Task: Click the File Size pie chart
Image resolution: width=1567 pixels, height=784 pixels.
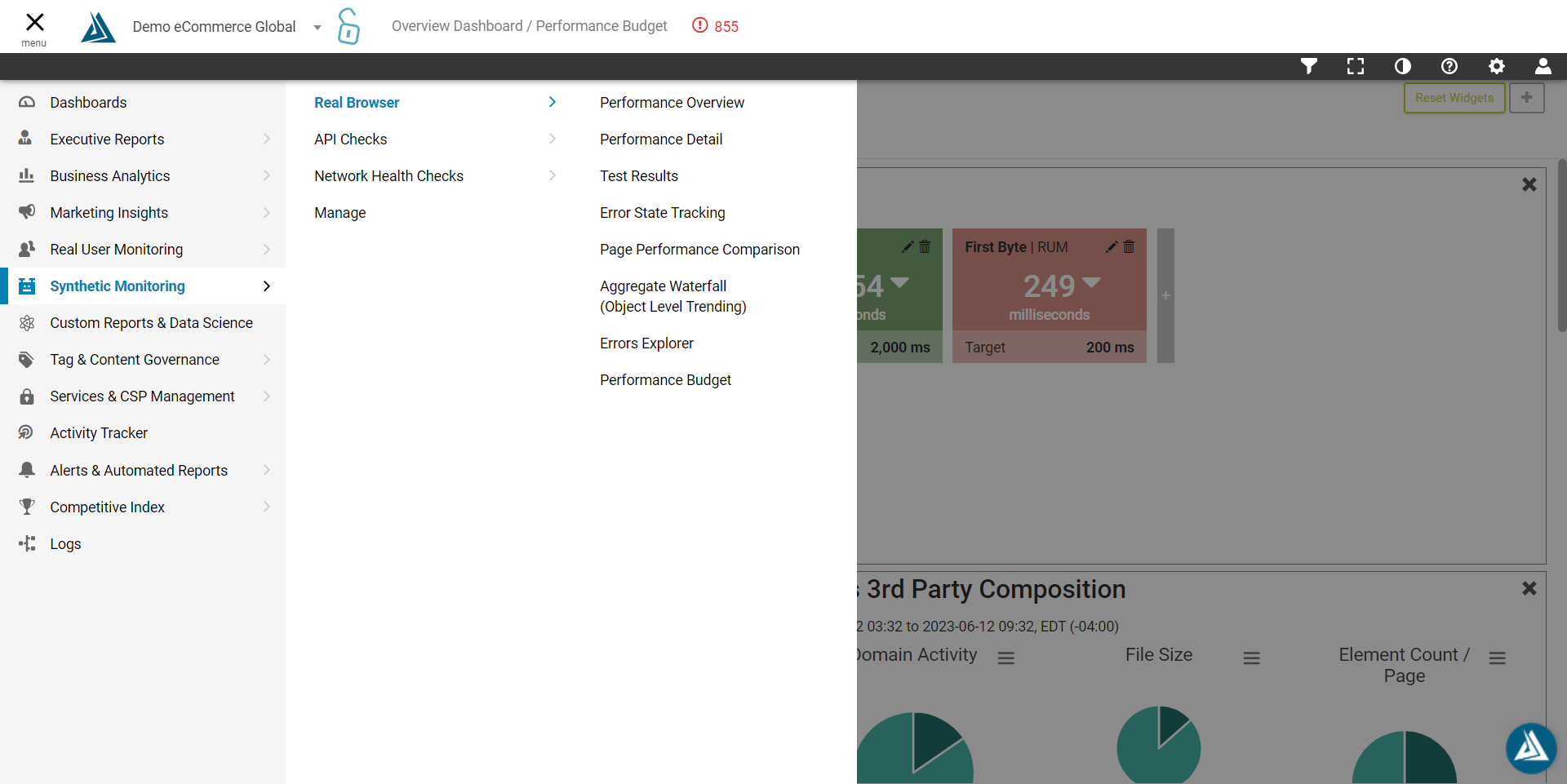Action: tap(1159, 745)
